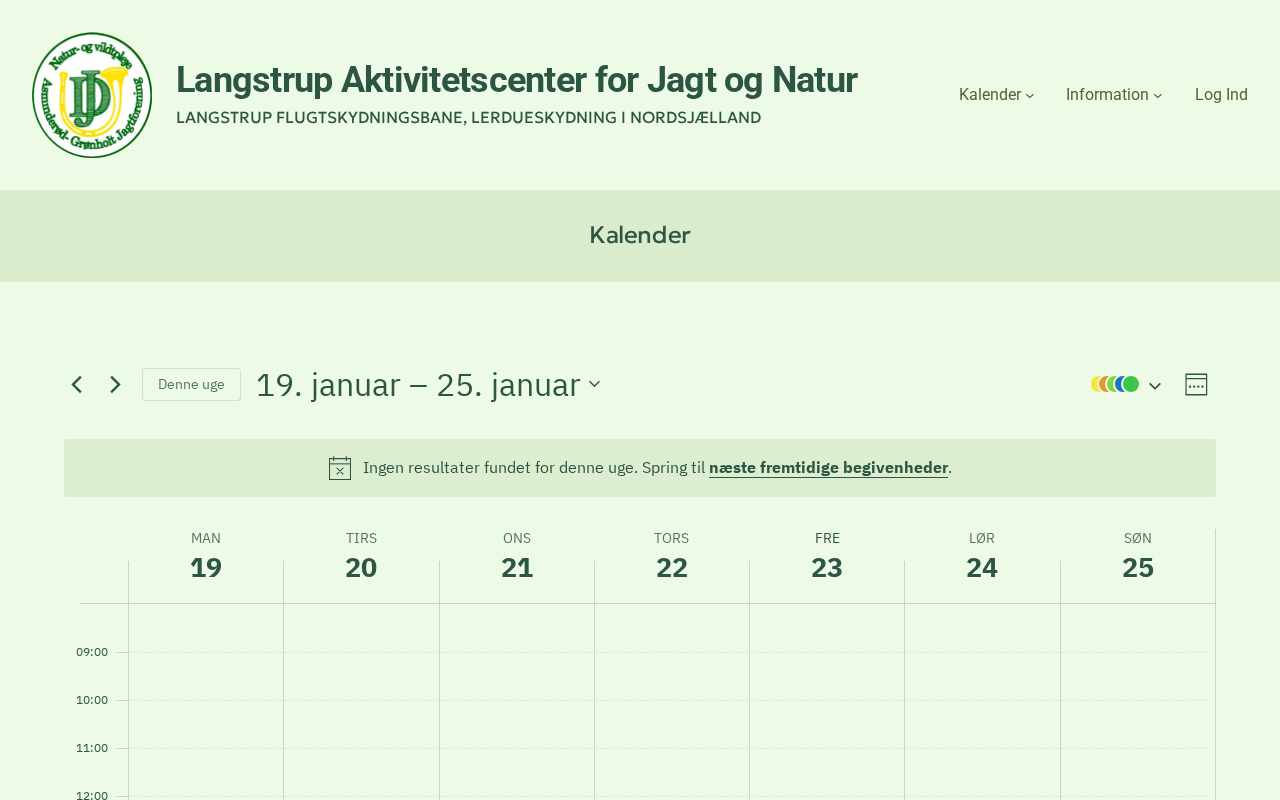This screenshot has width=1280, height=800.
Task: Select Sunday 25 in the week header
Action: point(1138,567)
